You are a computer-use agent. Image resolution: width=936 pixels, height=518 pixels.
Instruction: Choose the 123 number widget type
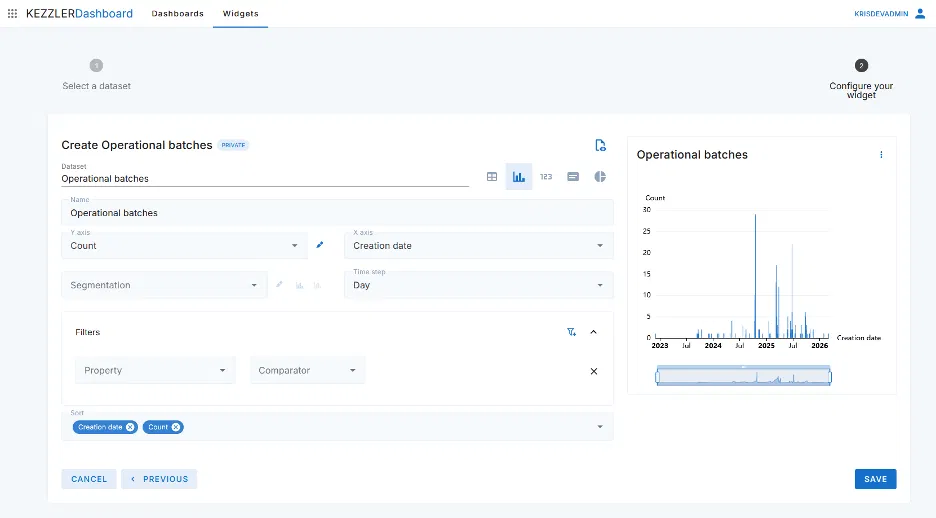(x=546, y=177)
